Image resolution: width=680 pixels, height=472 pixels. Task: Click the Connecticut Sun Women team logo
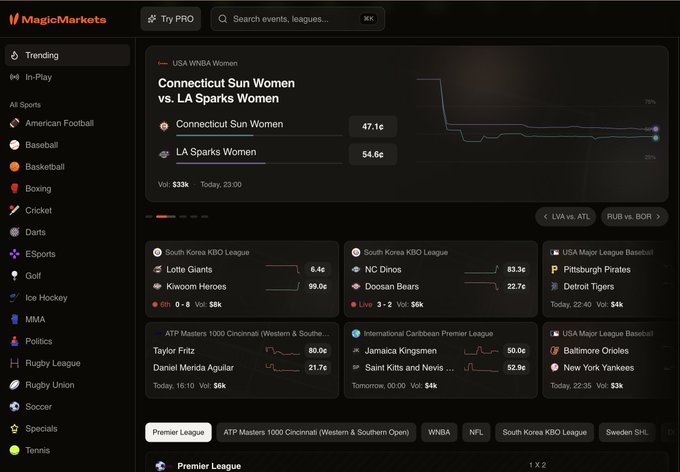pyautogui.click(x=164, y=126)
